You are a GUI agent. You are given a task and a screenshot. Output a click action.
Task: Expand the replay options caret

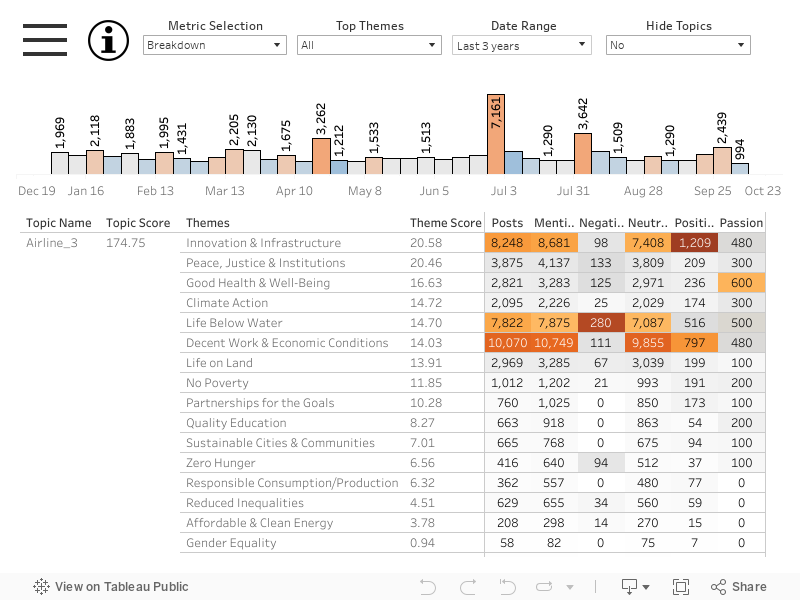[570, 587]
